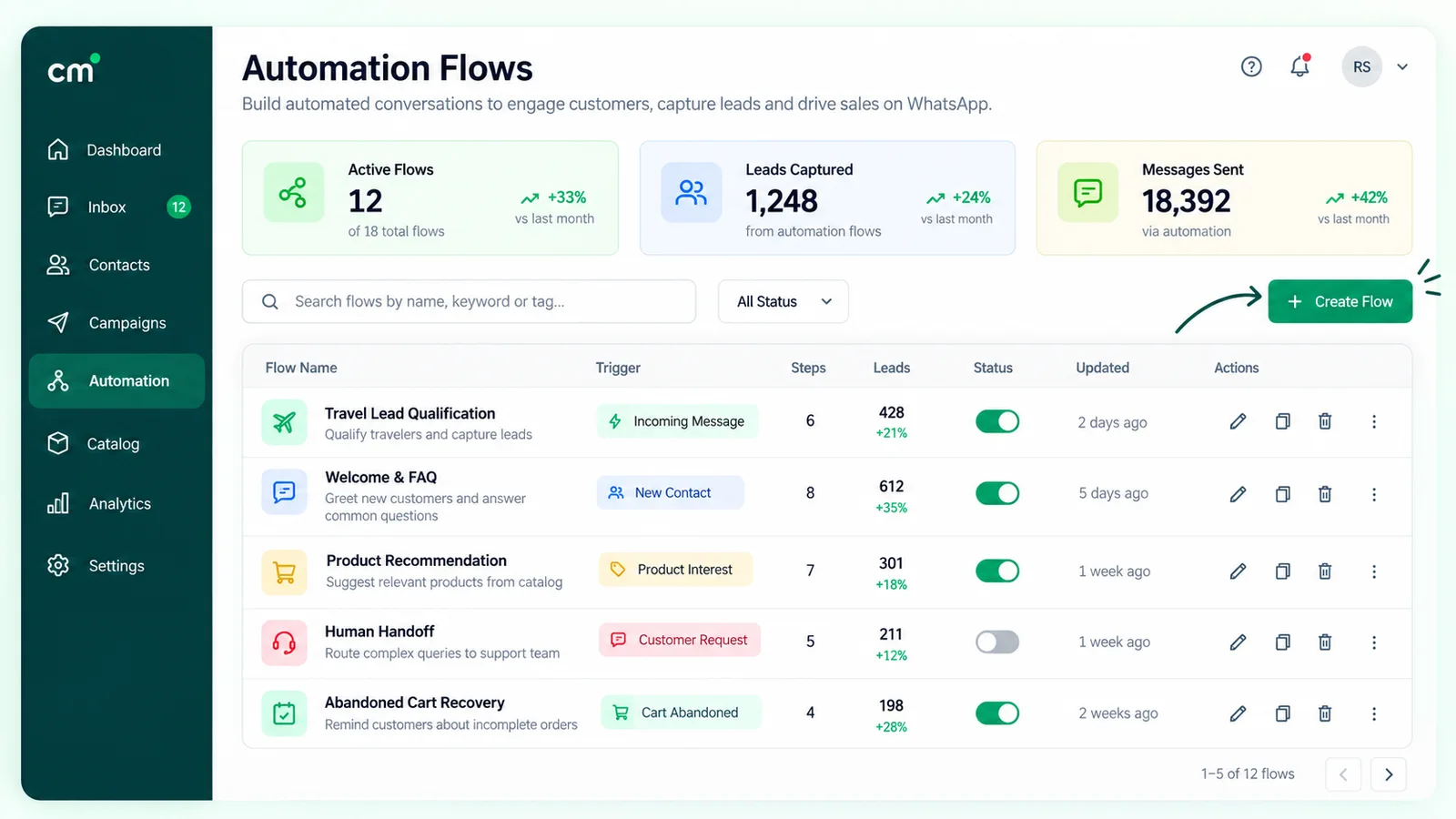Turn off Abandoned Cart Recovery toggle
This screenshot has height=819, width=1456.
click(997, 713)
